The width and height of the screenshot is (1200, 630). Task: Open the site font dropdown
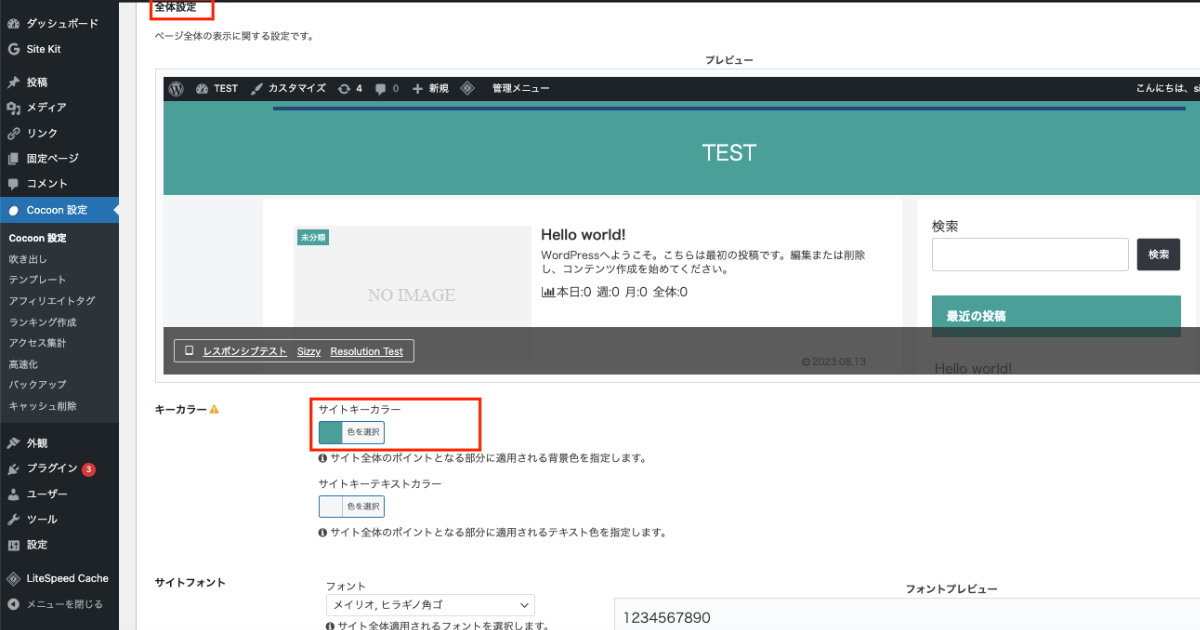coord(430,605)
